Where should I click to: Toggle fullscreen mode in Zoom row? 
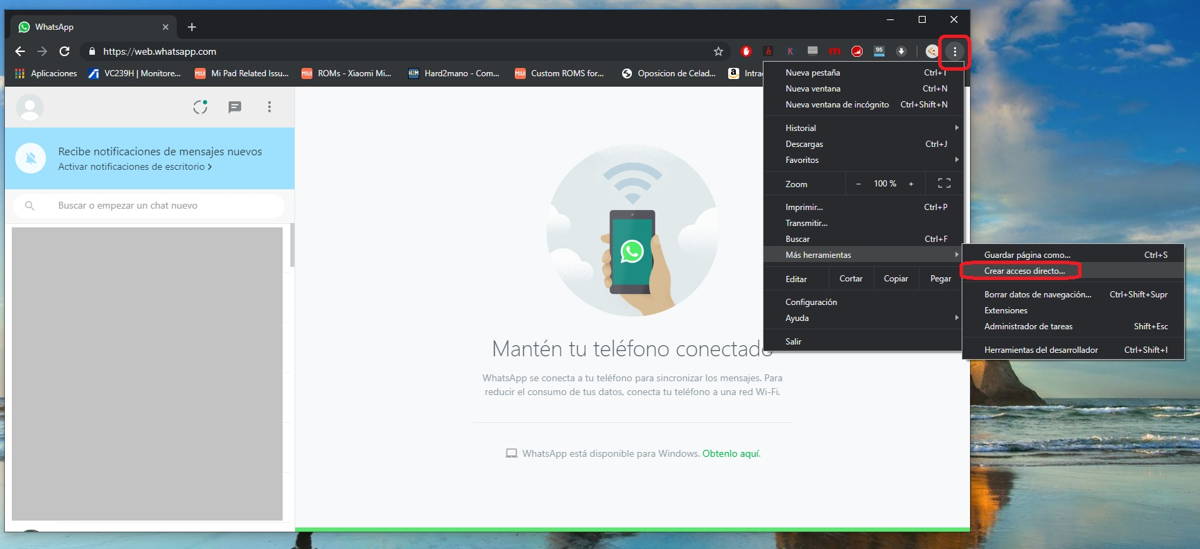943,184
